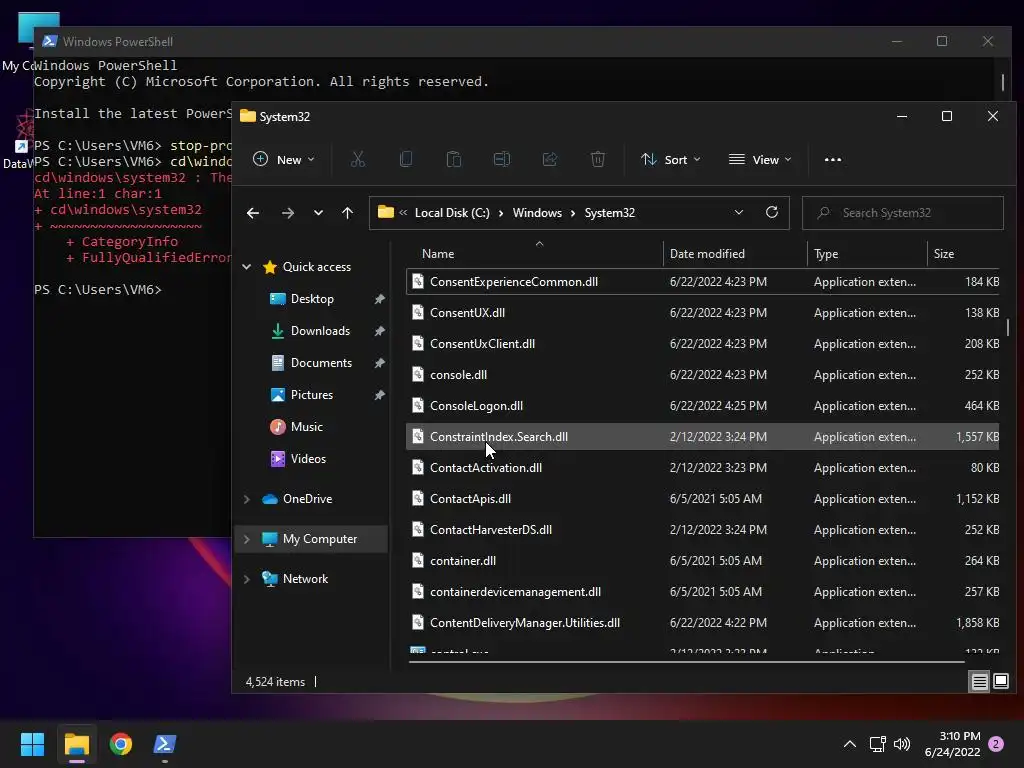Sort by the Date modified column
1024x768 pixels.
735,253
